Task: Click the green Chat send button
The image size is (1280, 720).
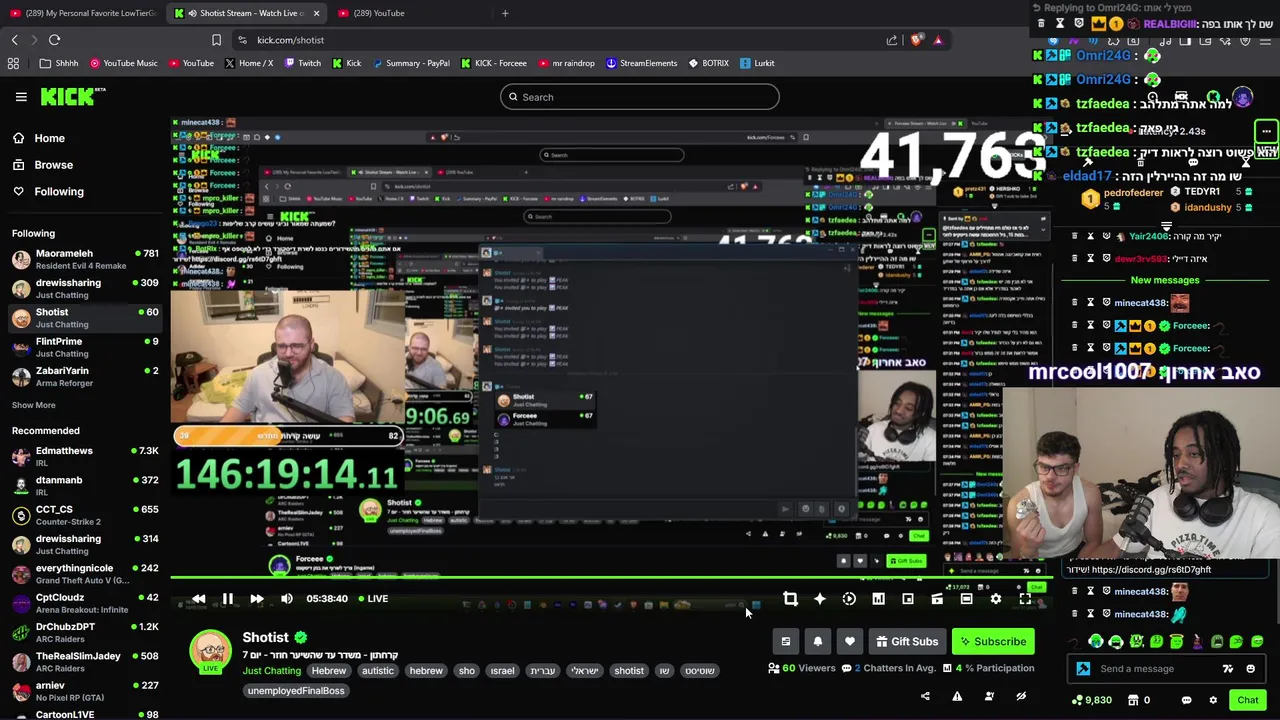Action: point(1247,700)
